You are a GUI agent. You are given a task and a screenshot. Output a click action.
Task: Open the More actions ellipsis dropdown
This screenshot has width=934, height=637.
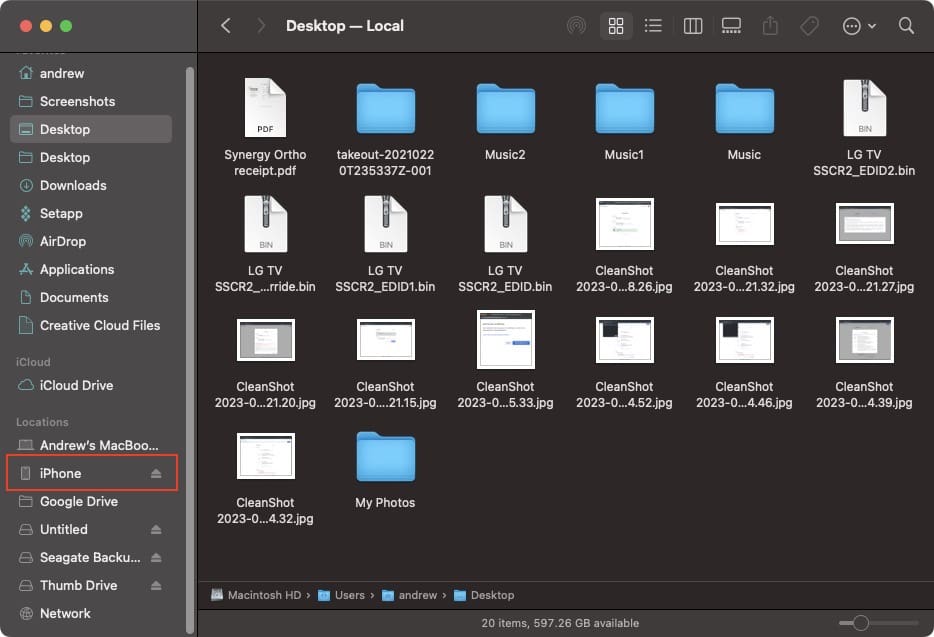pyautogui.click(x=858, y=26)
